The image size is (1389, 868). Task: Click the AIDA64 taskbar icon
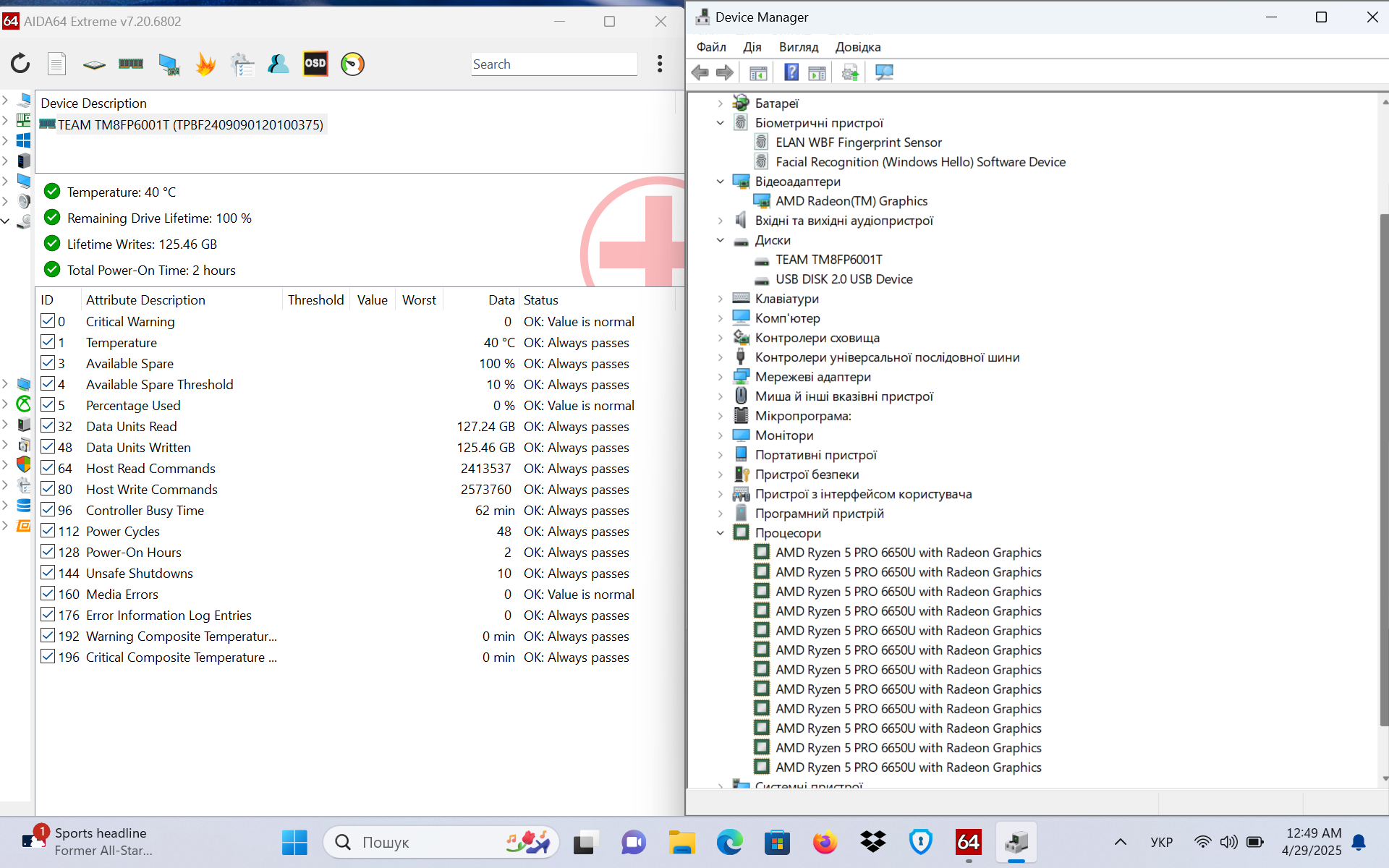969,842
